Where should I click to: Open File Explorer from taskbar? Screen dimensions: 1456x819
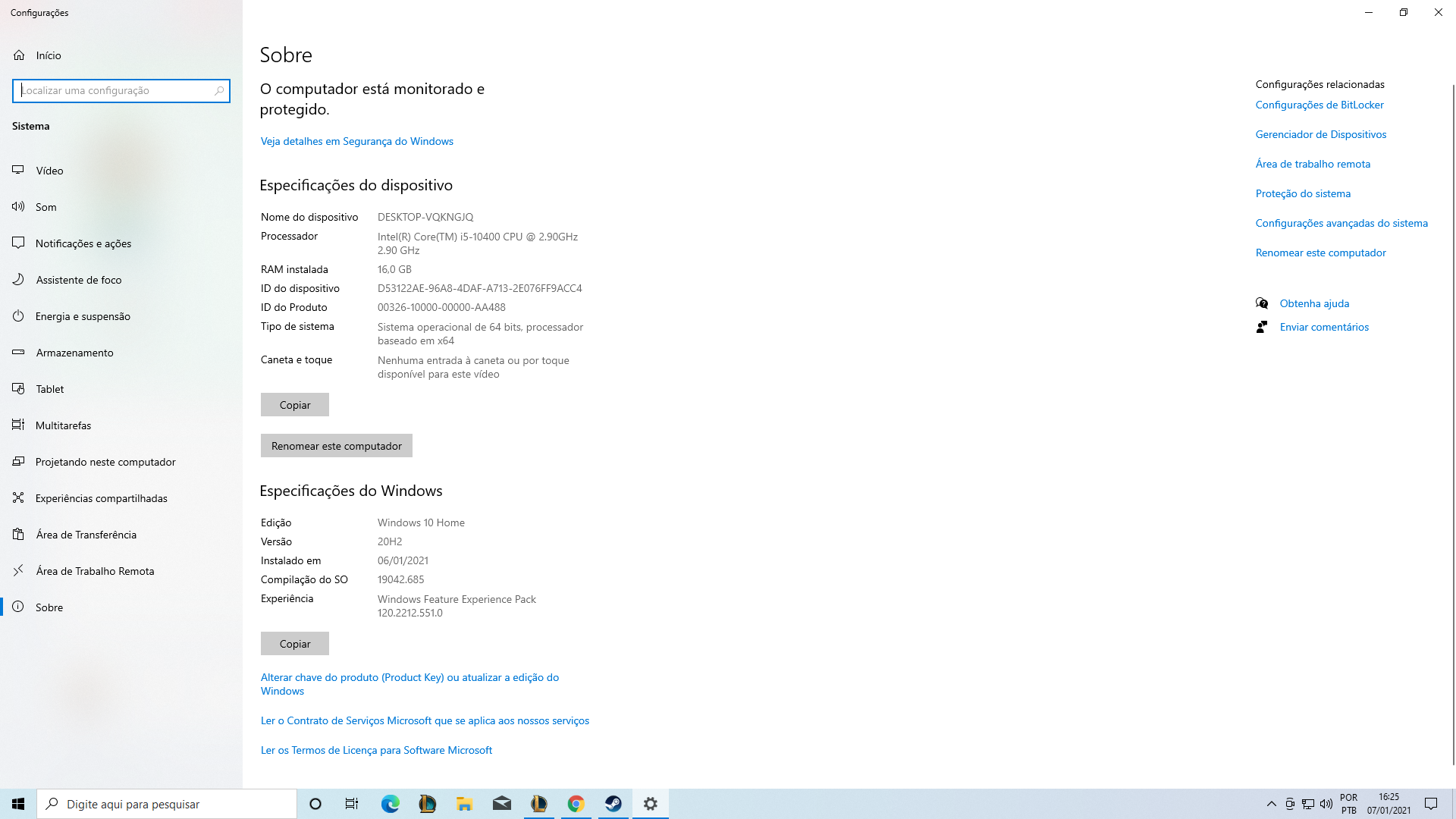pos(464,804)
